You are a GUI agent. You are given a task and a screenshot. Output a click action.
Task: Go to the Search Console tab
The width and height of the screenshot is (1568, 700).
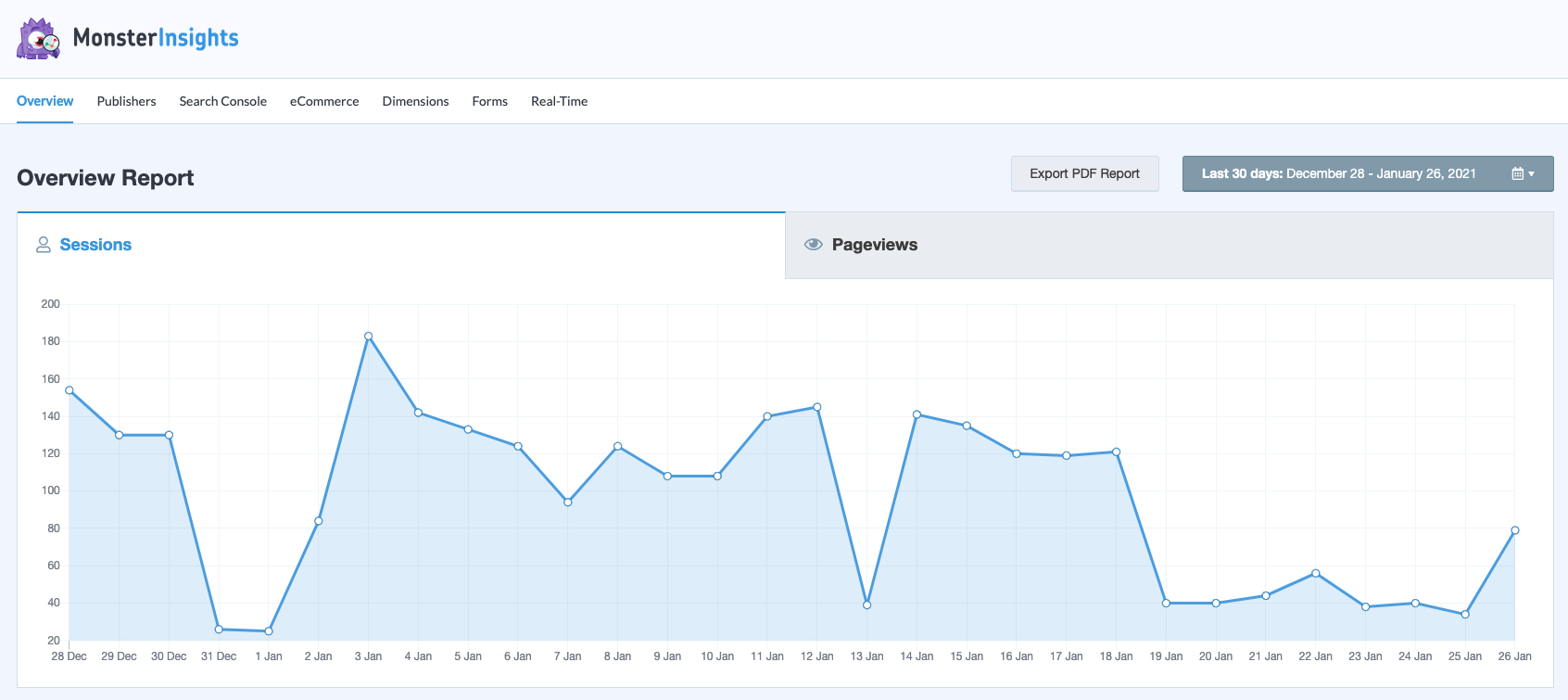tap(222, 102)
